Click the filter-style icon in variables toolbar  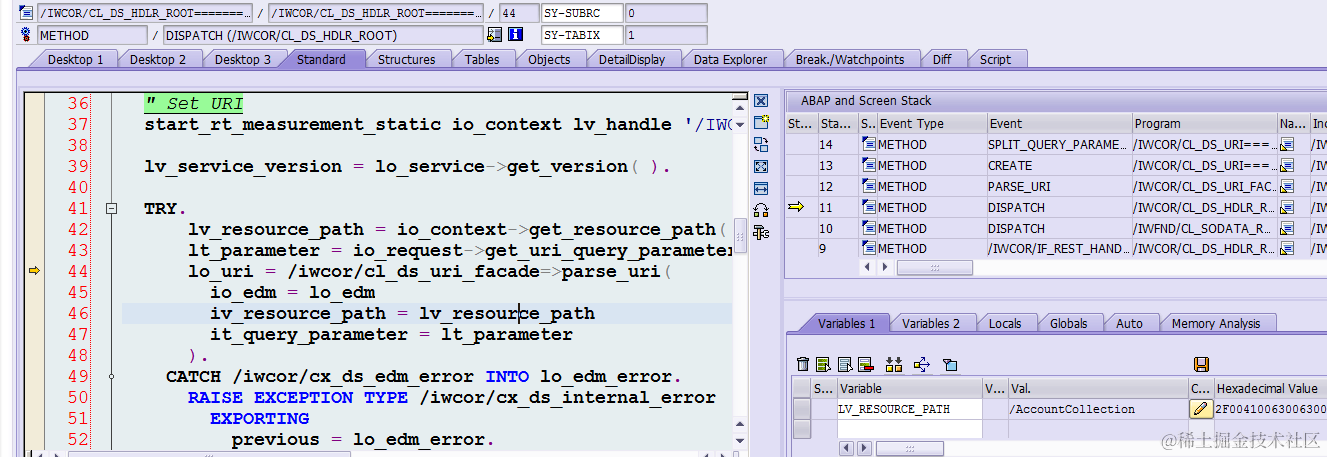point(950,364)
